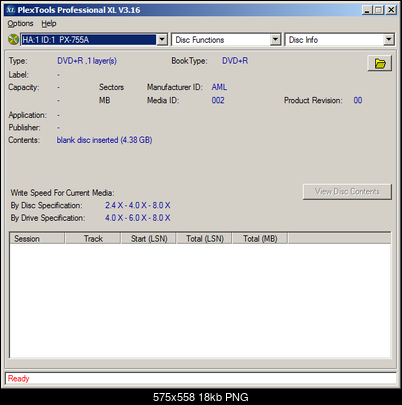Click the Manufacturer ID value AML
Screen dimensions: 402x405
tap(219, 87)
